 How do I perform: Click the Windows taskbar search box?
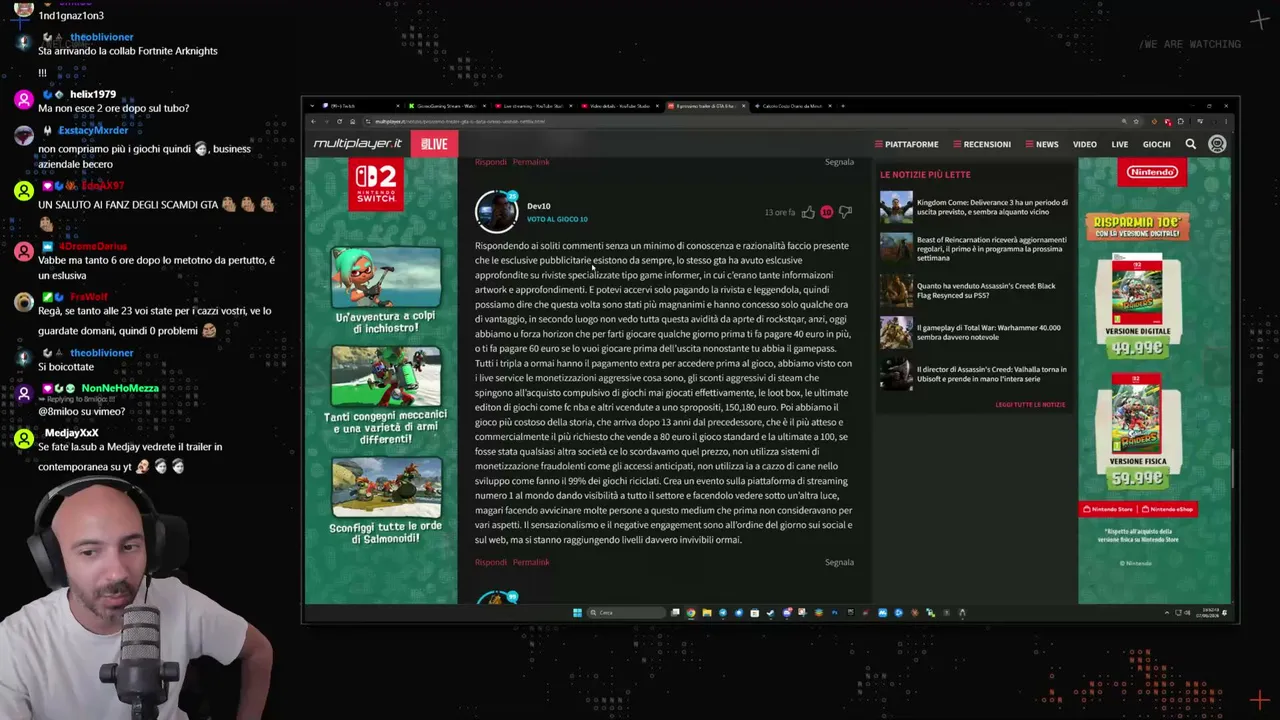point(626,613)
